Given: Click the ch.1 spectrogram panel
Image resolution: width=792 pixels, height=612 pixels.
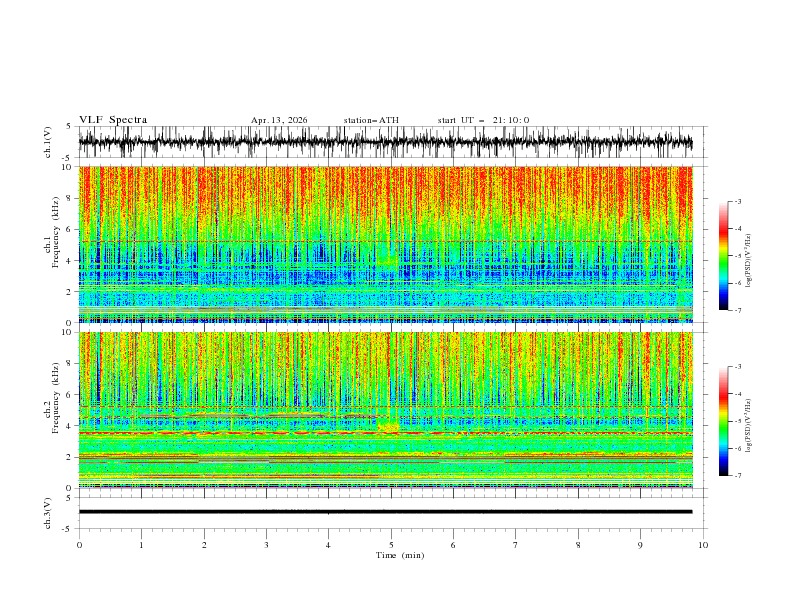Looking at the screenshot, I should pyautogui.click(x=385, y=244).
